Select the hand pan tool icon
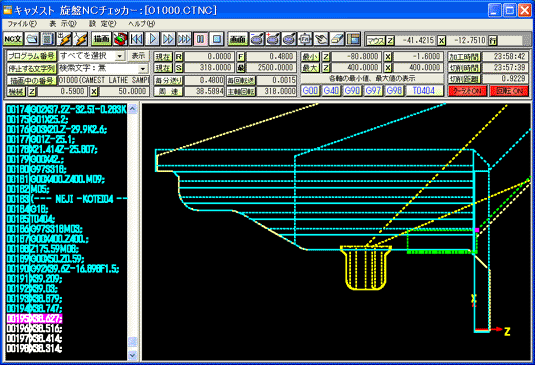 coord(321,39)
